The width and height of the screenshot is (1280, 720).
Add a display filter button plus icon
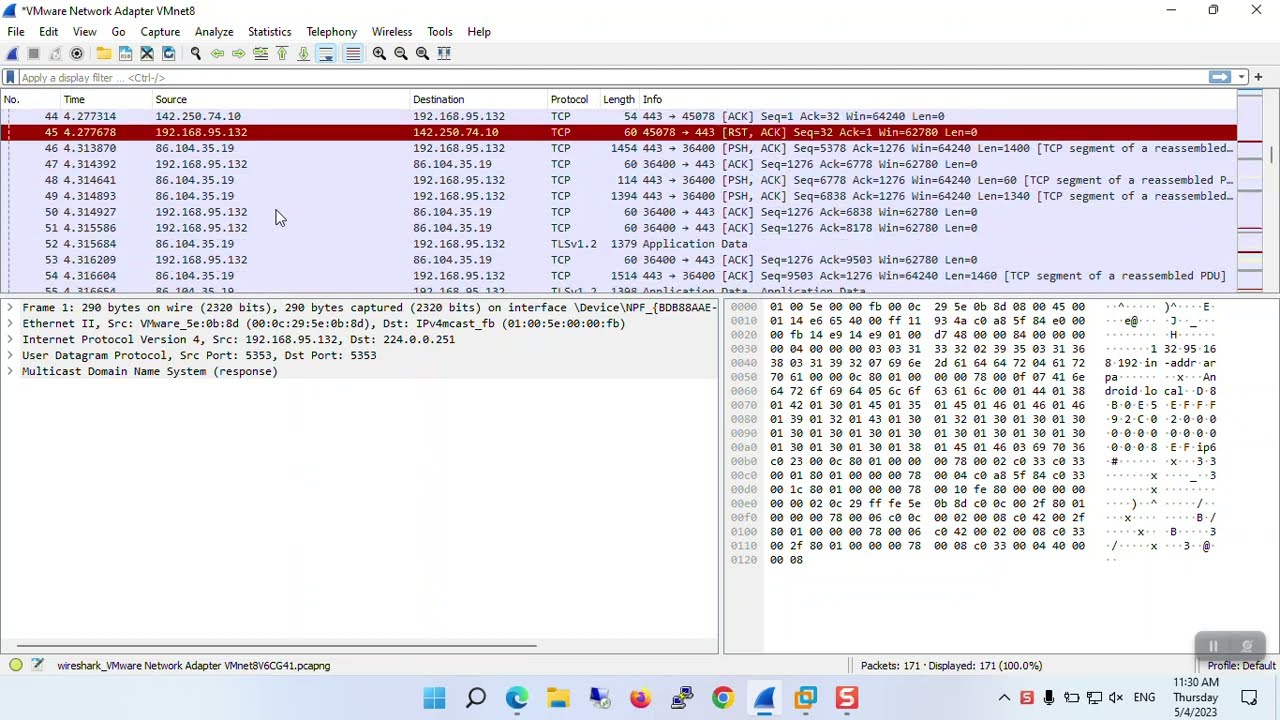click(1259, 77)
